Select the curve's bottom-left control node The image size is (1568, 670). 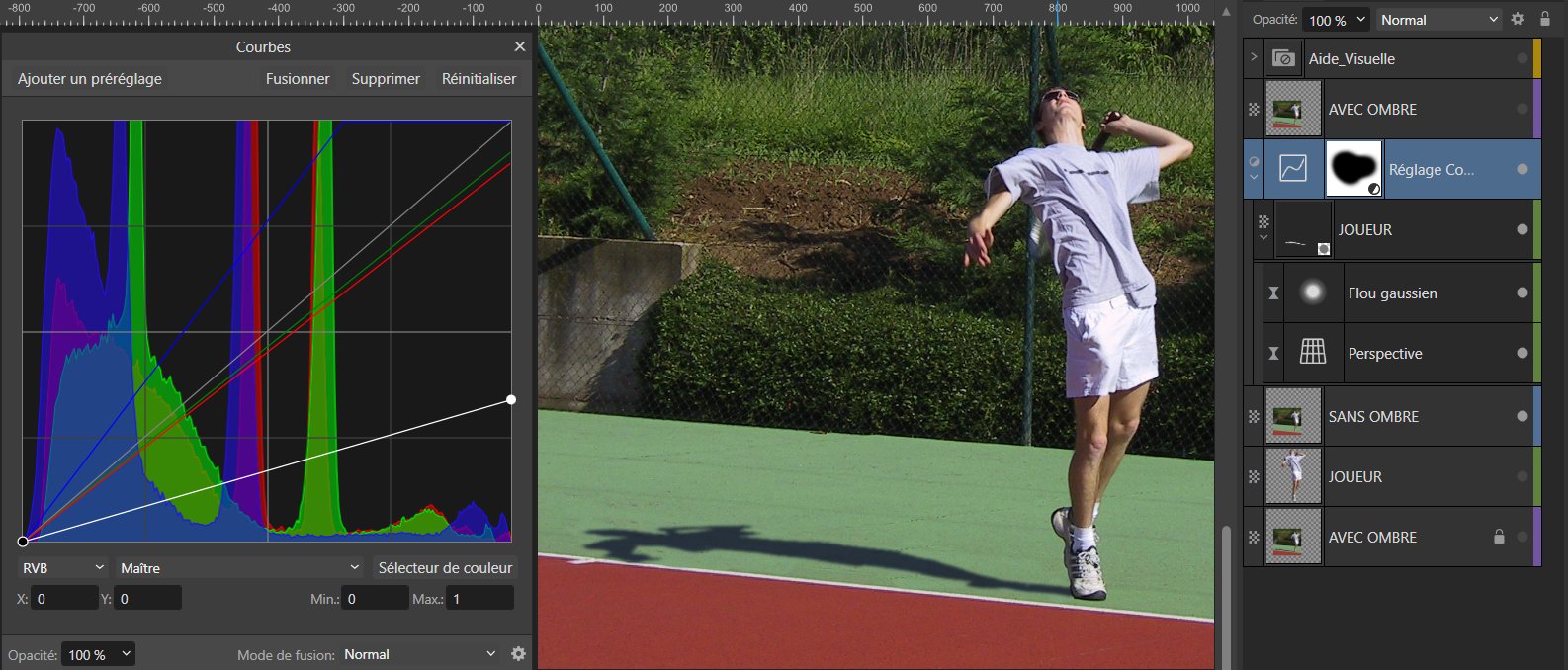[23, 541]
